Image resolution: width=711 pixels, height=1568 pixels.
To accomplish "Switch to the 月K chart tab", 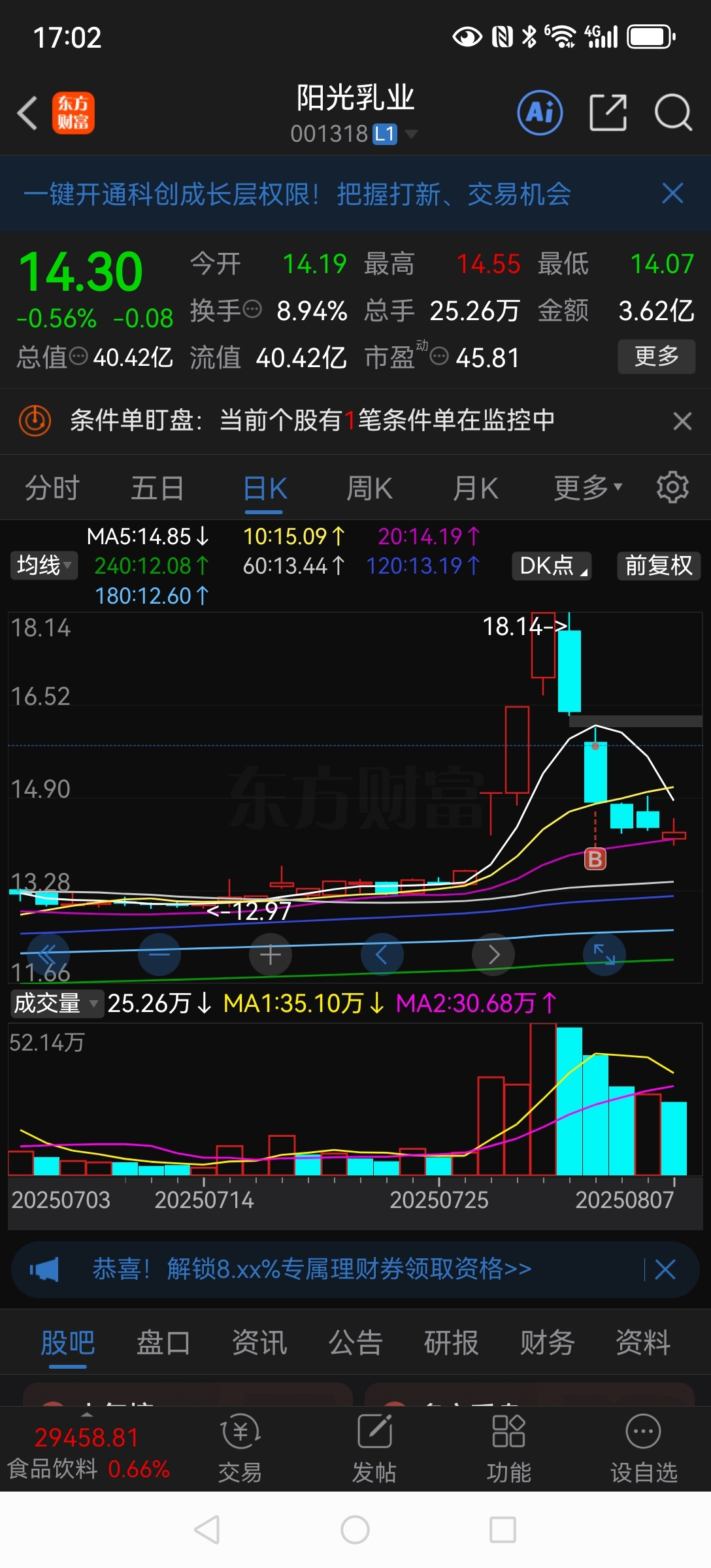I will [x=476, y=488].
